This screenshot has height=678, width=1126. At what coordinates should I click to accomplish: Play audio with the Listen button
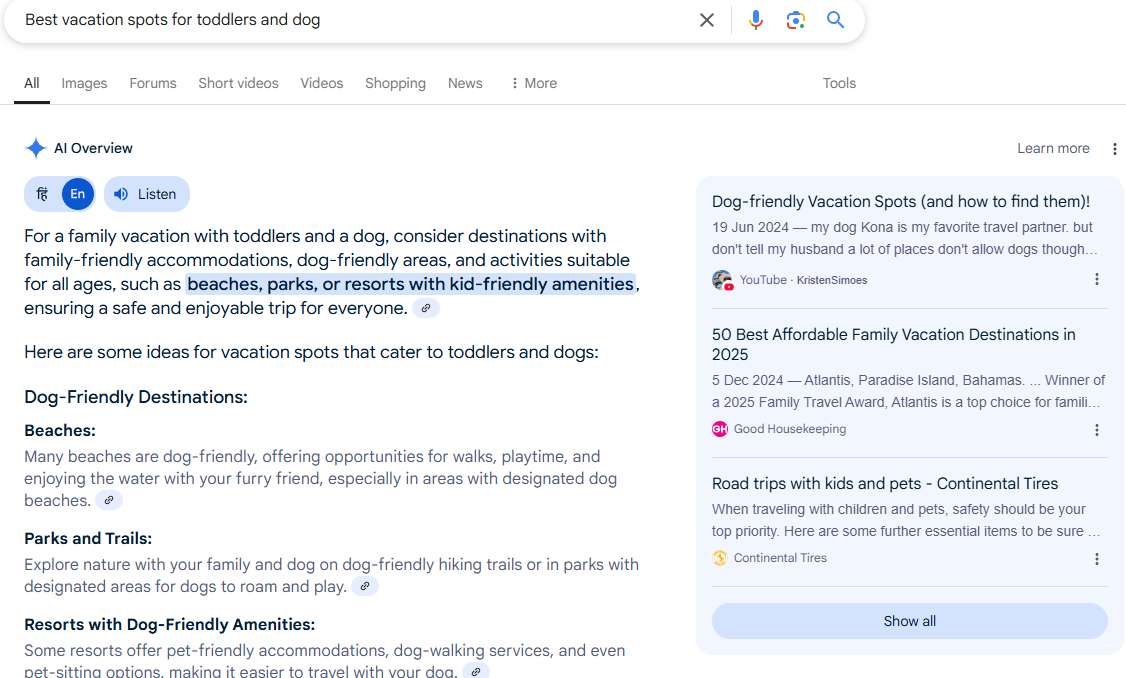click(x=146, y=194)
